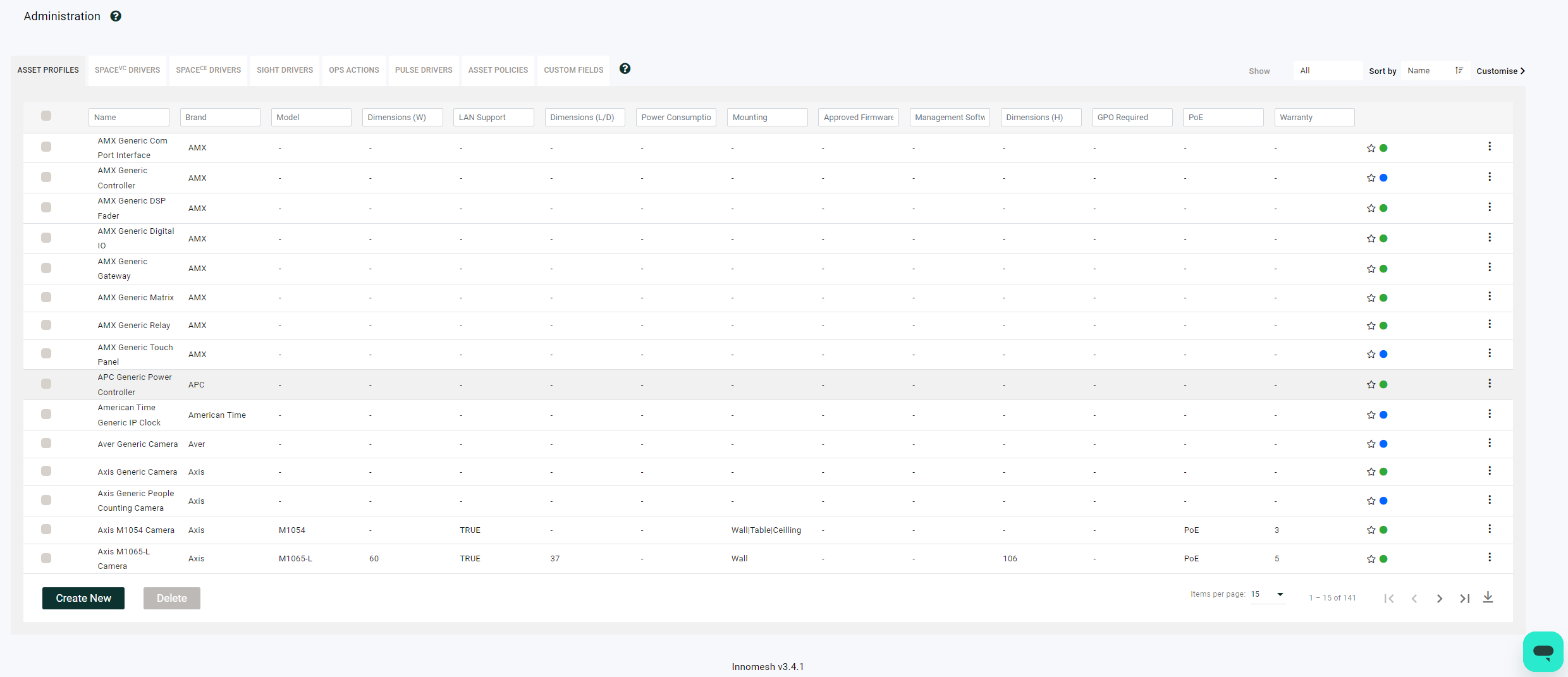This screenshot has height=677, width=1568.
Task: Go to next page of results
Action: (x=1440, y=599)
